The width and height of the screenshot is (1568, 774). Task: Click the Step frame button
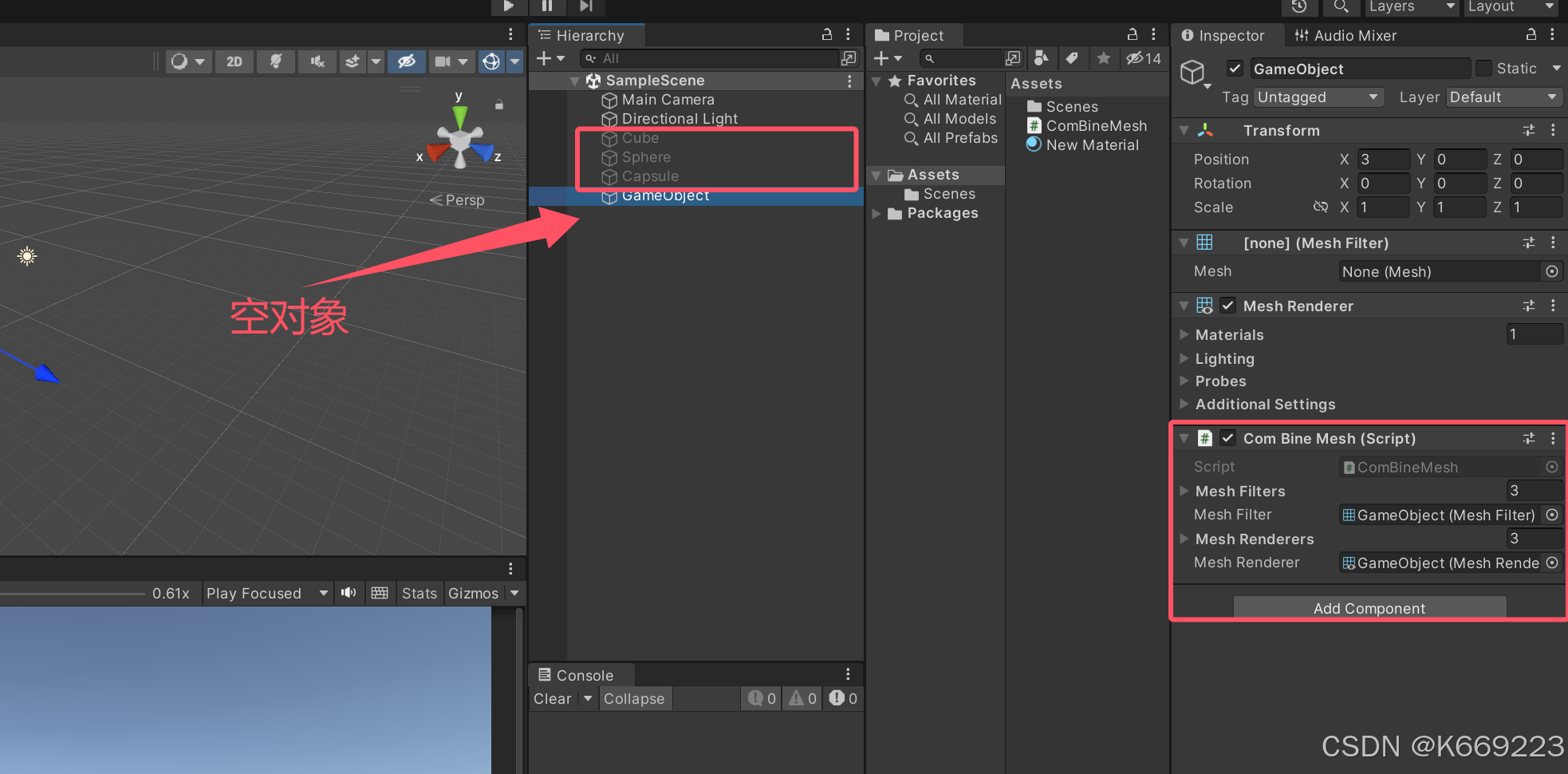[585, 6]
